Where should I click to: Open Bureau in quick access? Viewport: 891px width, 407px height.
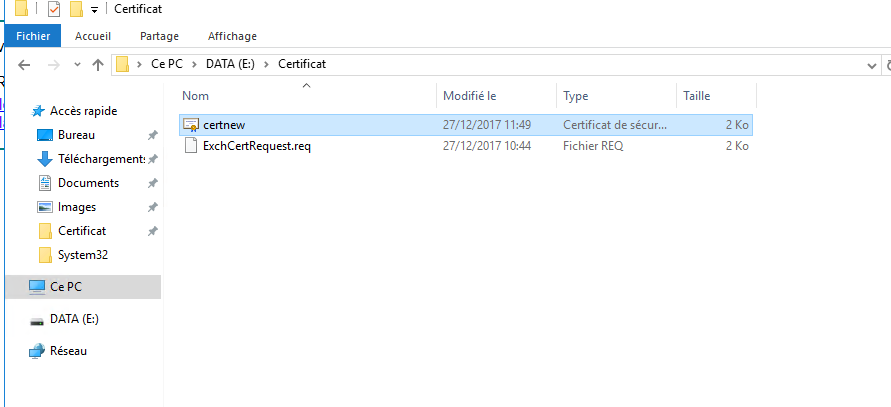click(76, 135)
